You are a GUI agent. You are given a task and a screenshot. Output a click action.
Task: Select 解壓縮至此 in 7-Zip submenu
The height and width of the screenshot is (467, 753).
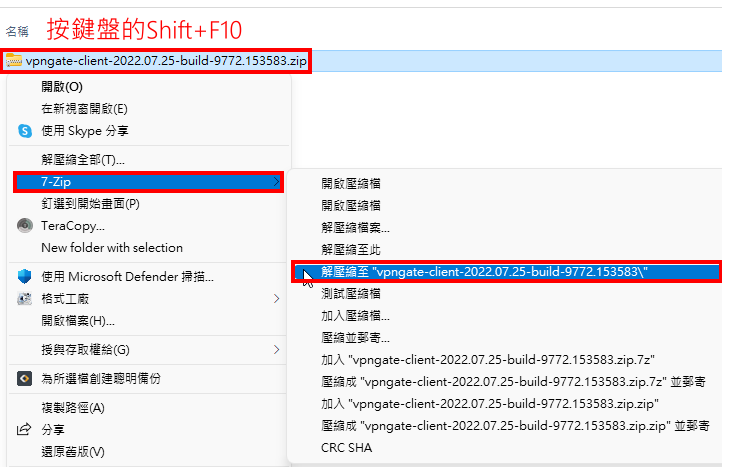click(x=351, y=249)
